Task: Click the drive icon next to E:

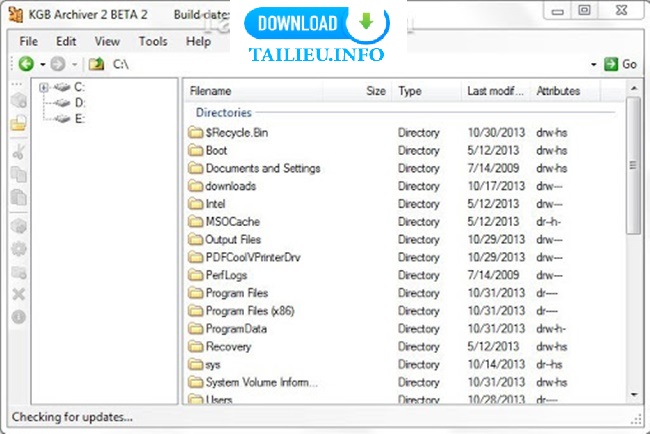Action: [62, 119]
